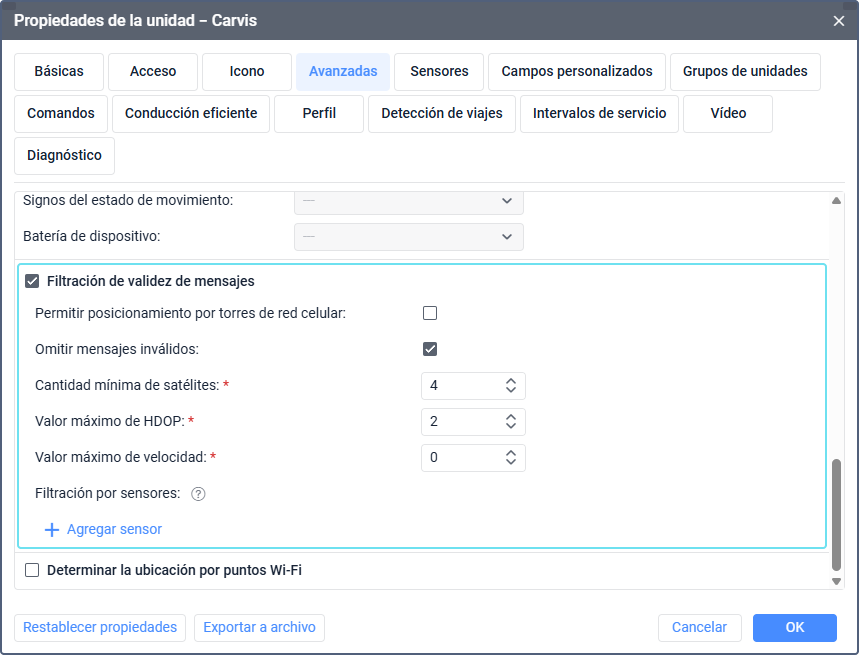Click the scroll down arrow in panel
The image size is (859, 655).
(x=836, y=581)
